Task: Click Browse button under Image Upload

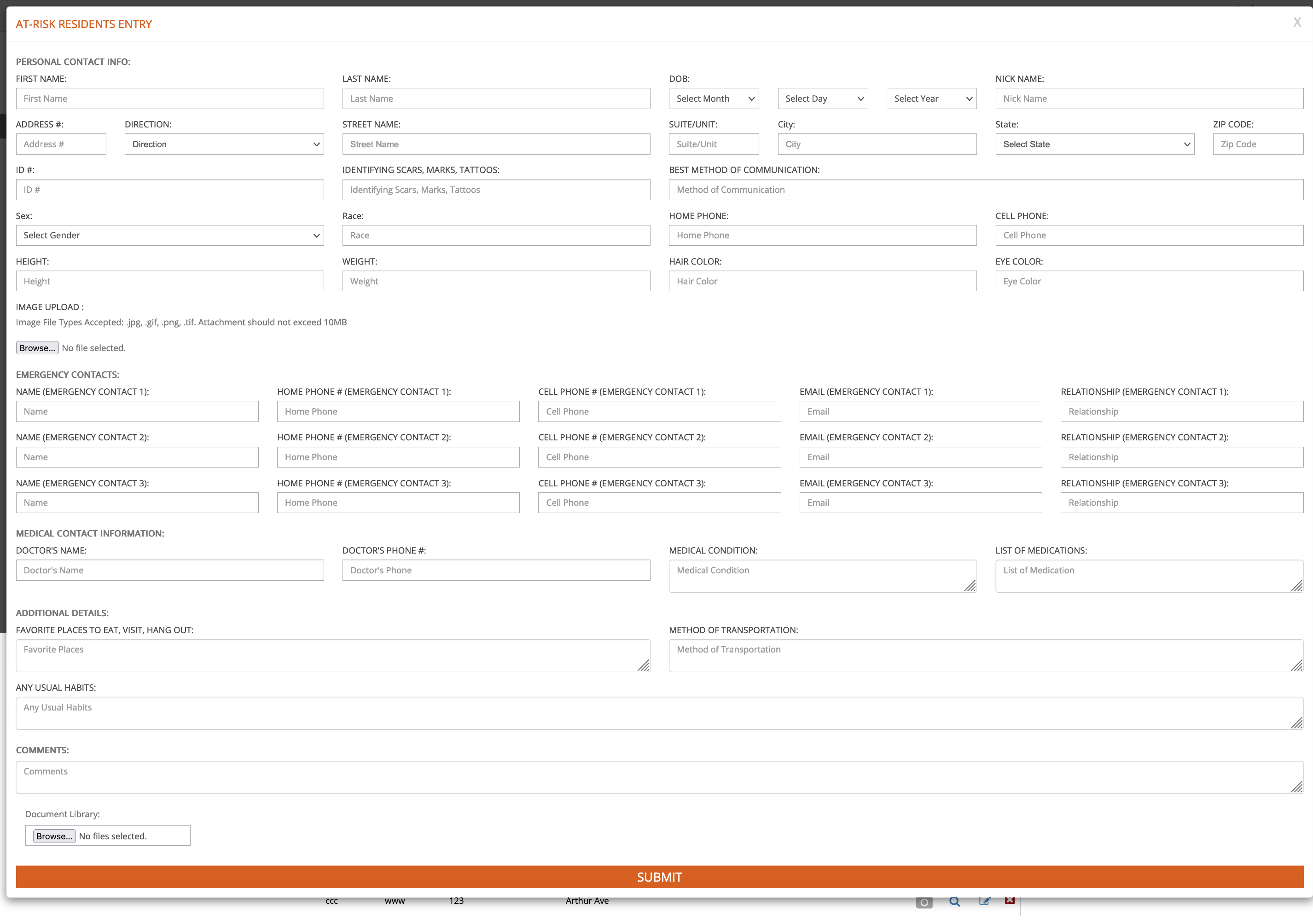Action: (37, 348)
